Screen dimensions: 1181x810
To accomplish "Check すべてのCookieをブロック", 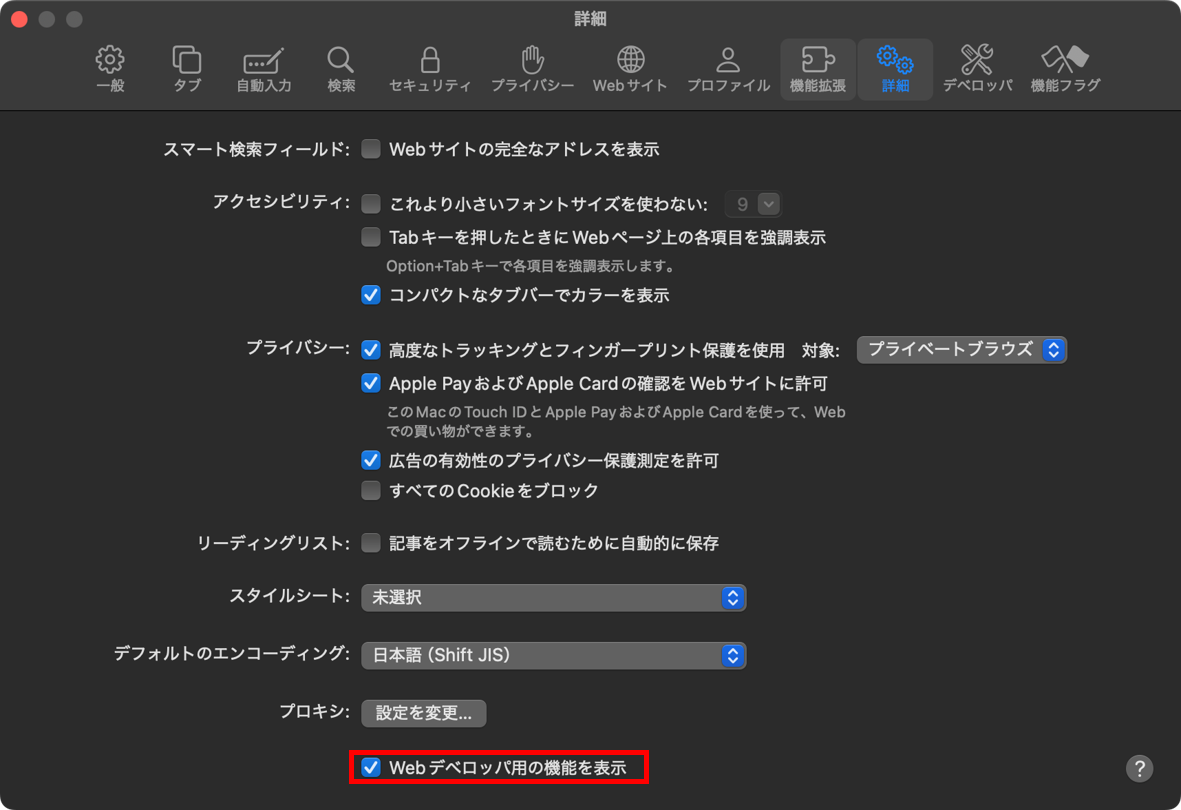I will coord(371,491).
